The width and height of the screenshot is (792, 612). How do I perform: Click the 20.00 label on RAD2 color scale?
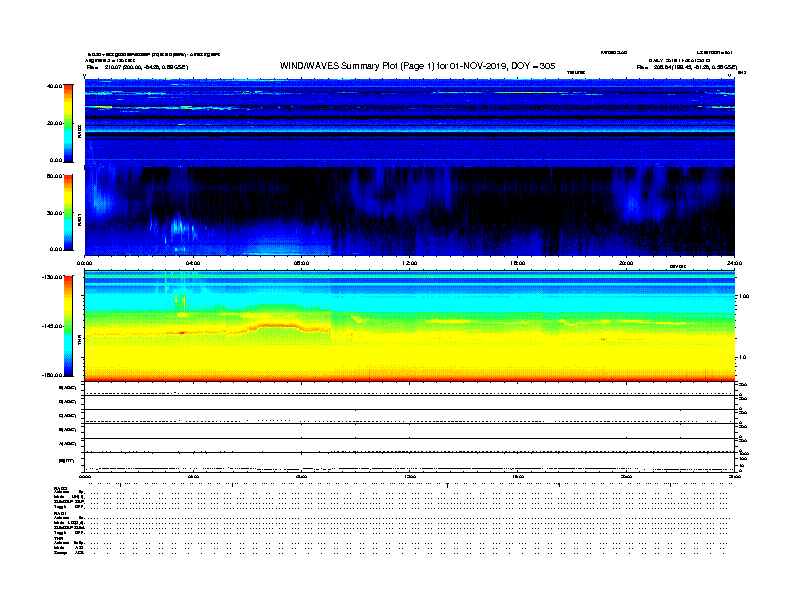coord(54,123)
